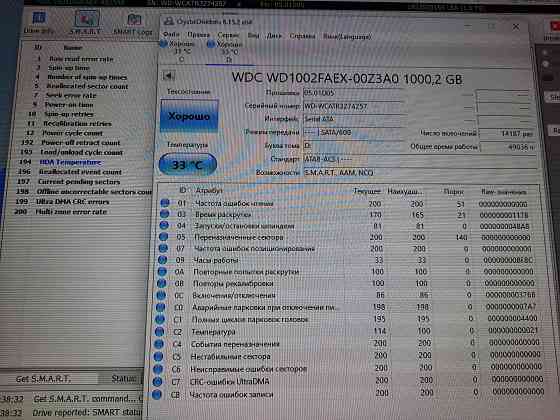Click the status circle for attribute 05
The image size is (560, 420).
pyautogui.click(x=164, y=236)
